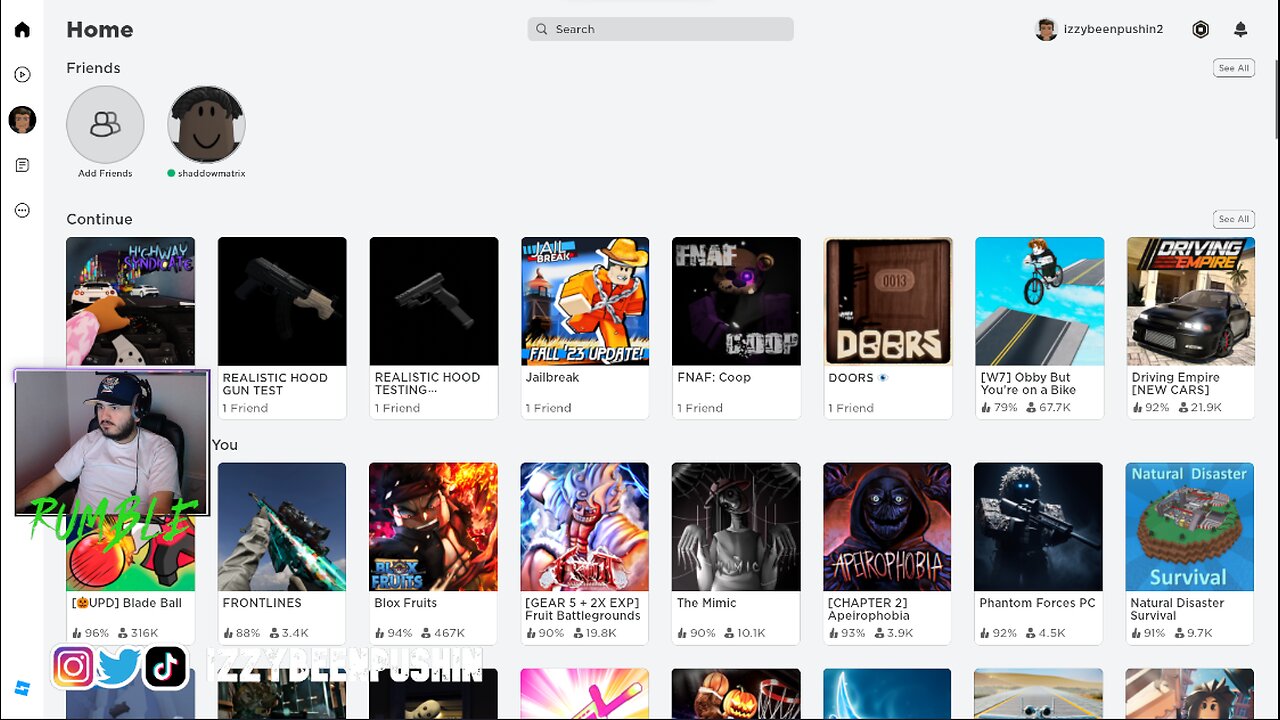Open the avatar icon in sidebar

[x=22, y=120]
